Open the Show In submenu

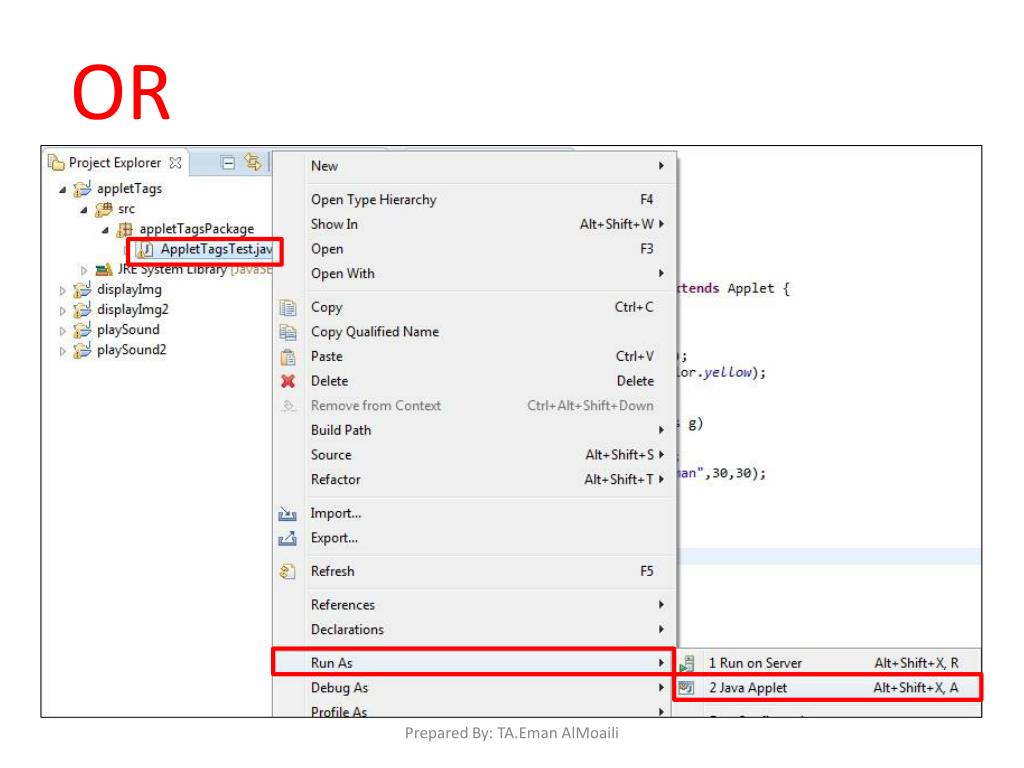coord(475,224)
